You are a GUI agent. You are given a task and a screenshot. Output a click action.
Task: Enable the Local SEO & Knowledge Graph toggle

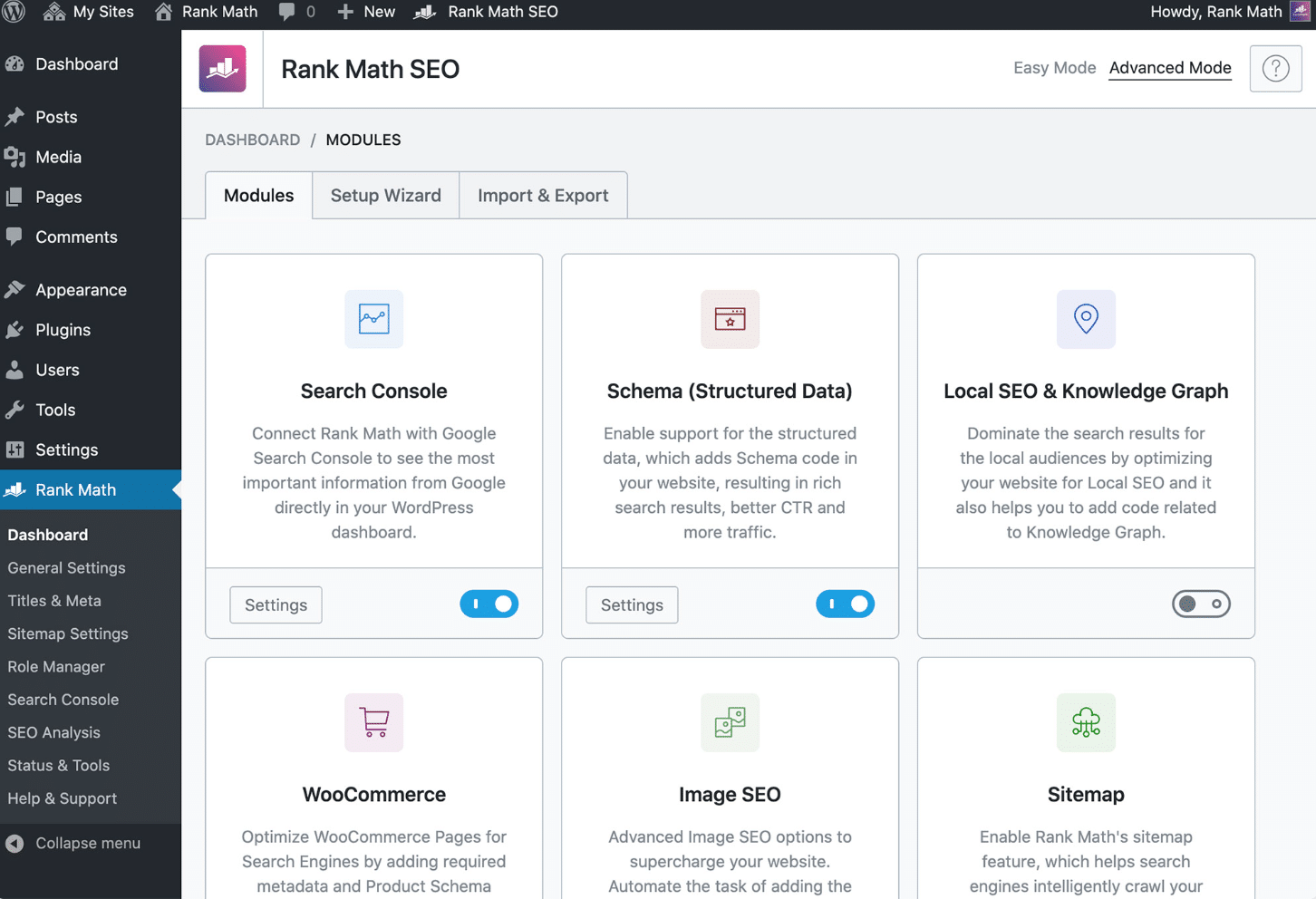point(1201,604)
